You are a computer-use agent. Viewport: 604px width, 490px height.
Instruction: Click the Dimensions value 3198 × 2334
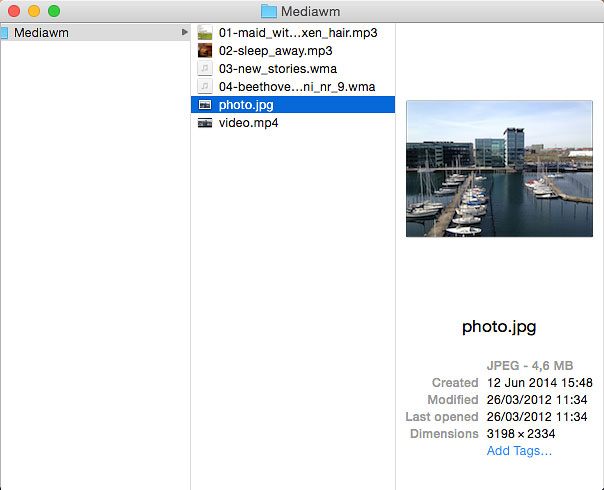[521, 434]
